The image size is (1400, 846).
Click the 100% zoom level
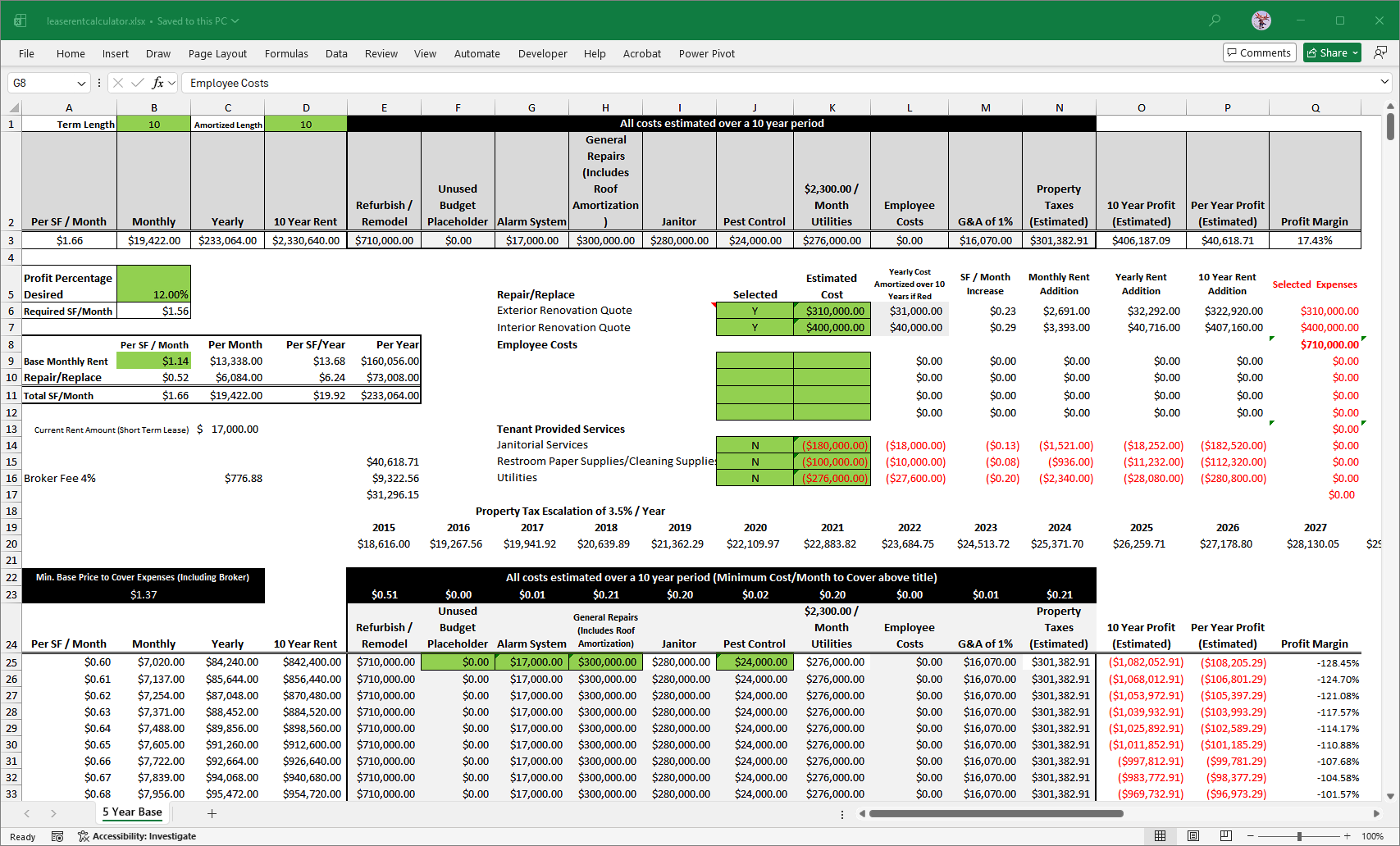1373,836
